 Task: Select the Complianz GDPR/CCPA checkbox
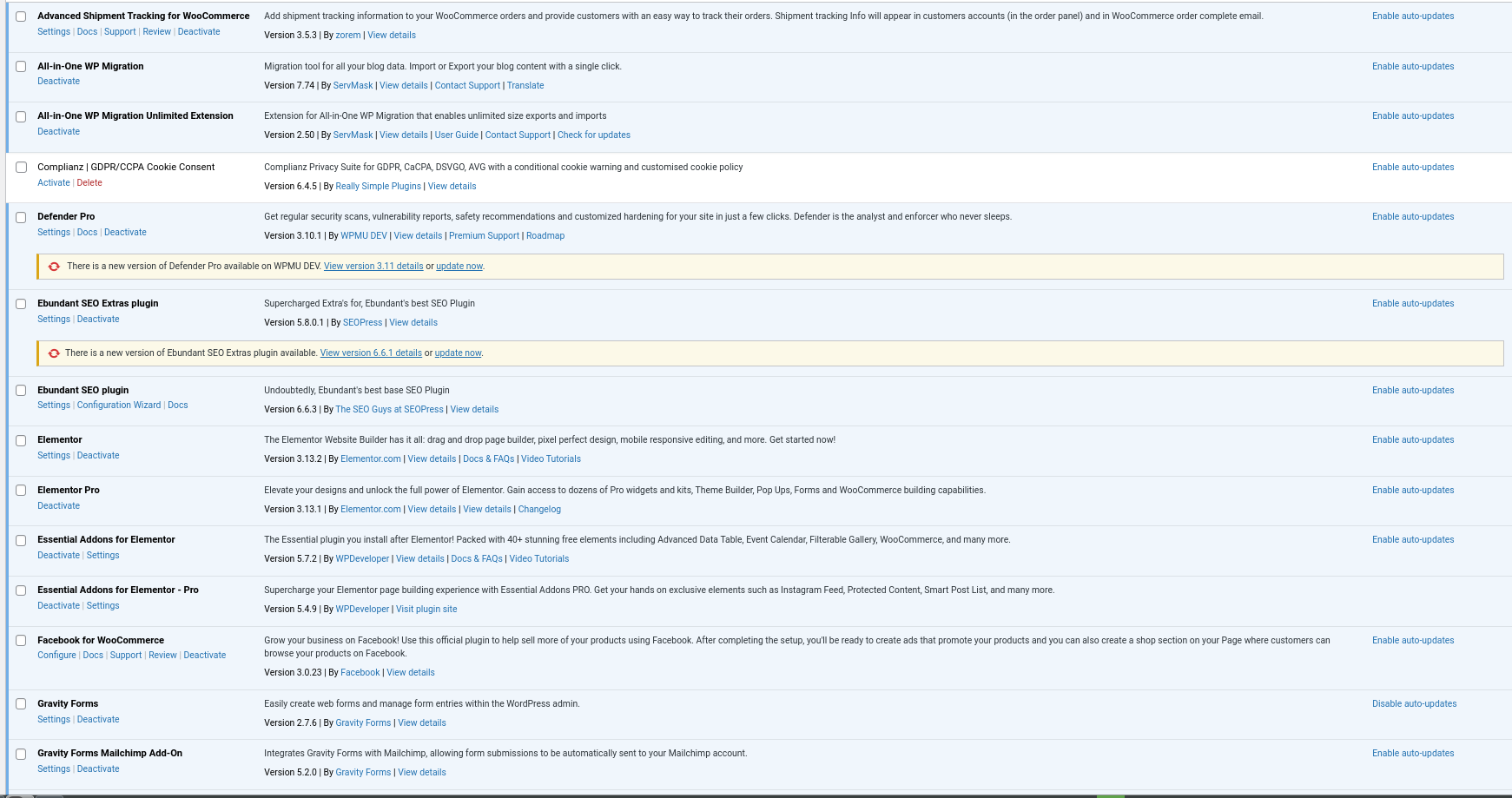[21, 168]
